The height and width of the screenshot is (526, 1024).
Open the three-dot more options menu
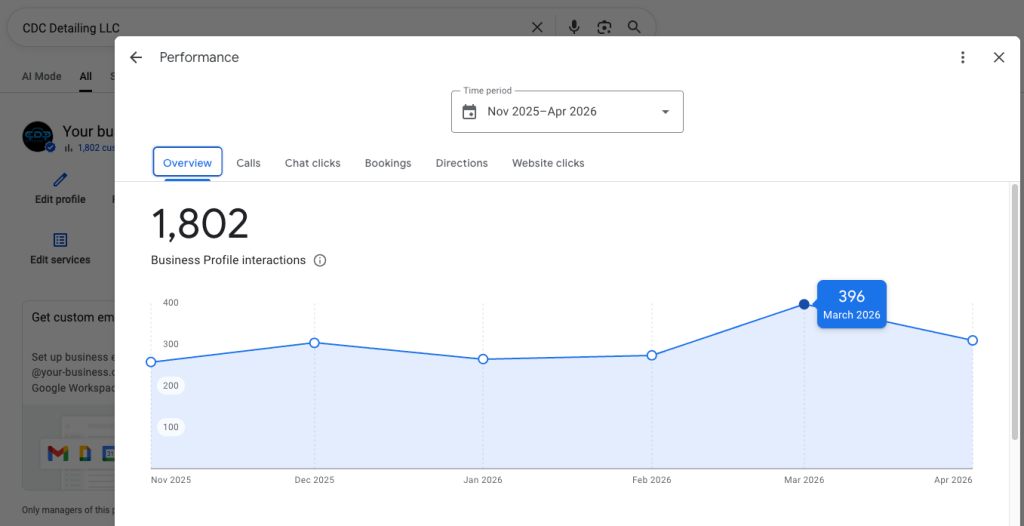[x=963, y=58]
